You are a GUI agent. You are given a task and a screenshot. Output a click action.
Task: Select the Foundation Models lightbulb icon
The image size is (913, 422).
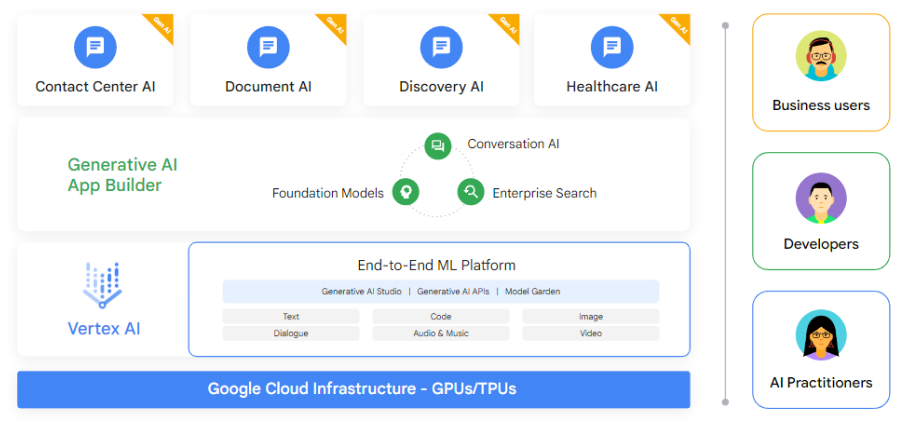405,192
